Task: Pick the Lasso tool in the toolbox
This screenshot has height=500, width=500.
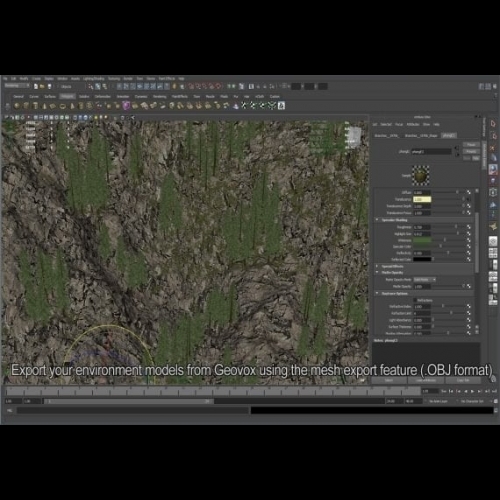Action: click(493, 136)
